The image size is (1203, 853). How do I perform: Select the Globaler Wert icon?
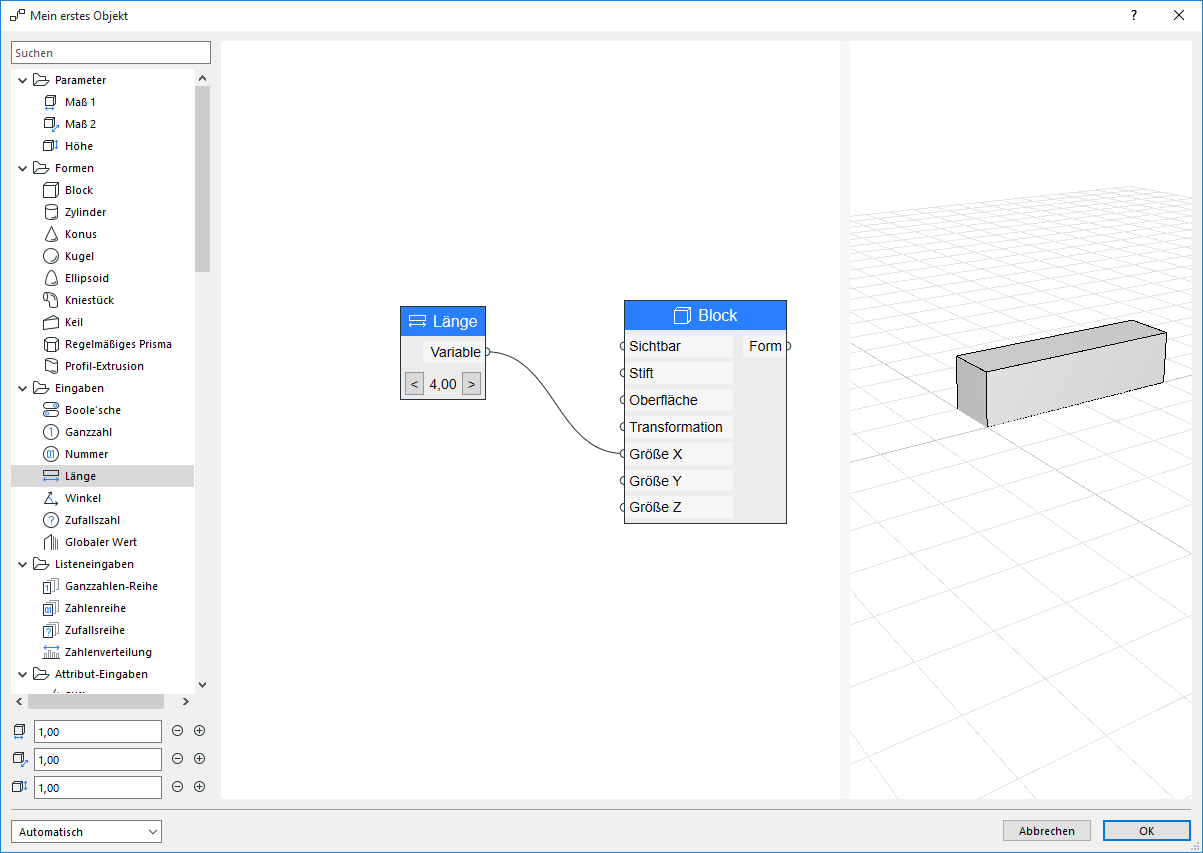(52, 542)
